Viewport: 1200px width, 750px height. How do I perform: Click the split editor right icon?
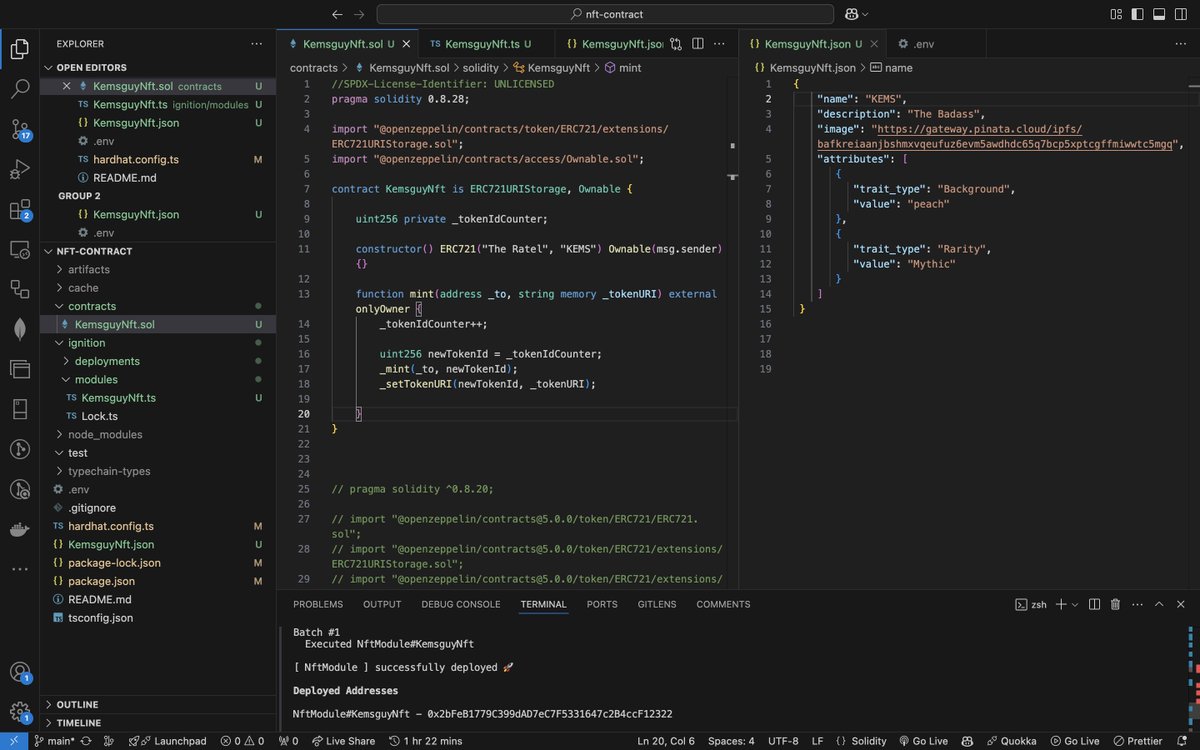tap(698, 44)
